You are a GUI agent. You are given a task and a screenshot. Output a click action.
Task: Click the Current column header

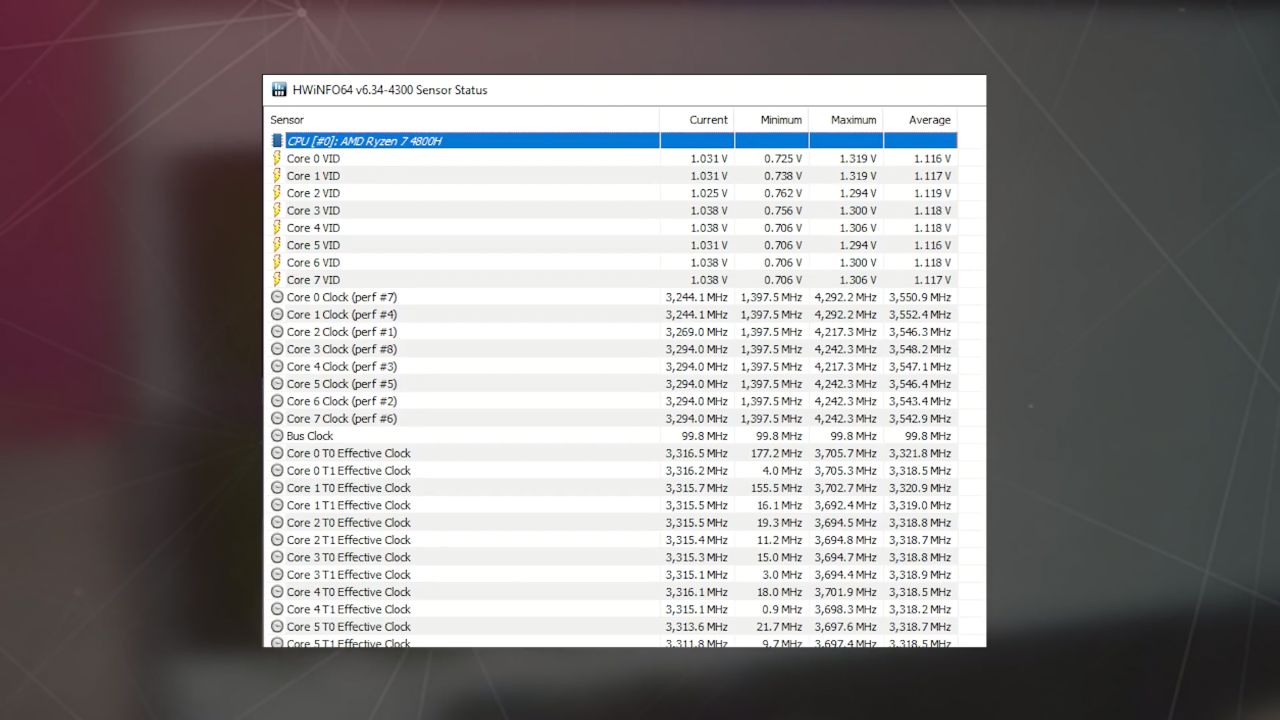click(708, 120)
